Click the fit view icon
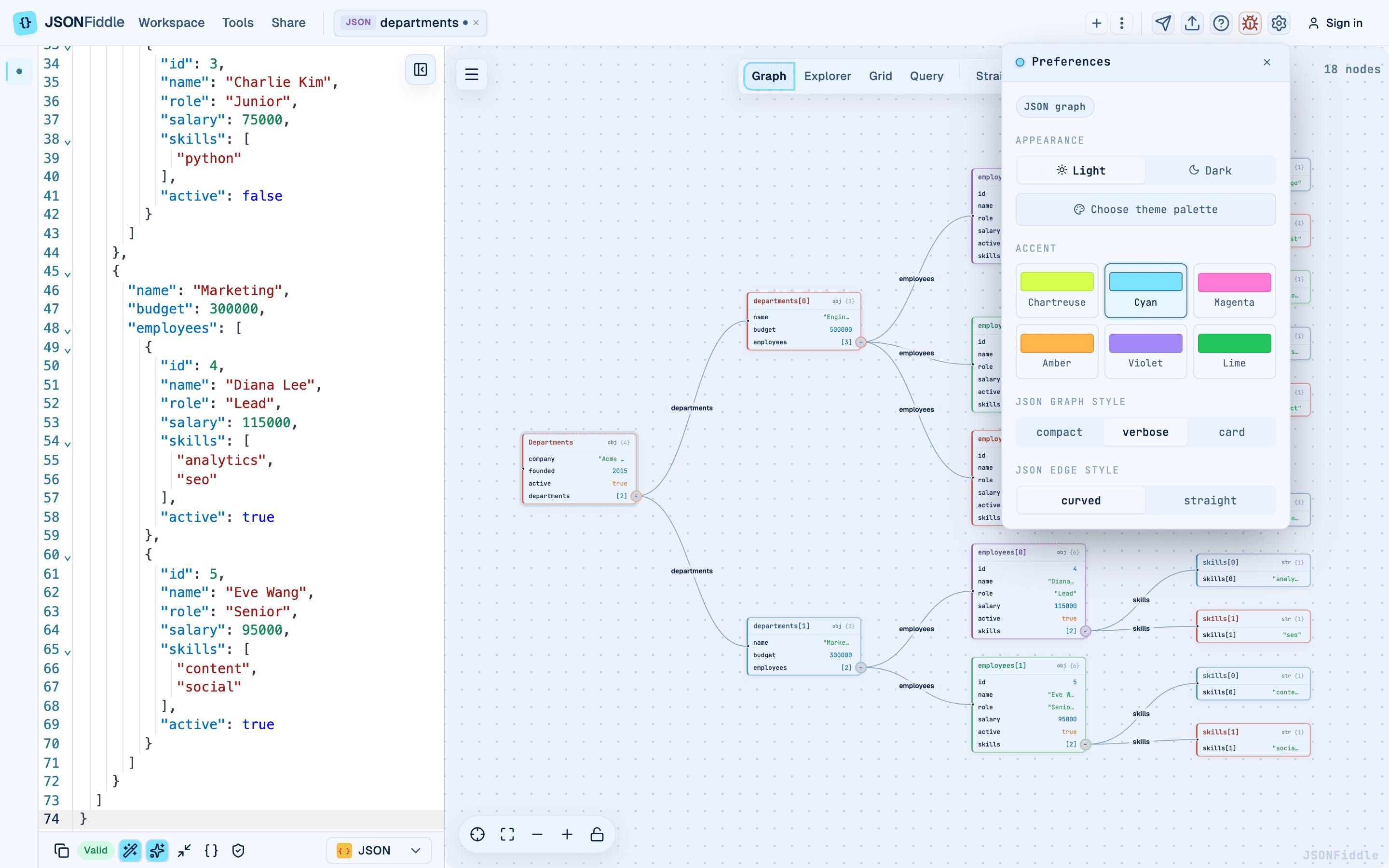The width and height of the screenshot is (1389, 868). 507,834
